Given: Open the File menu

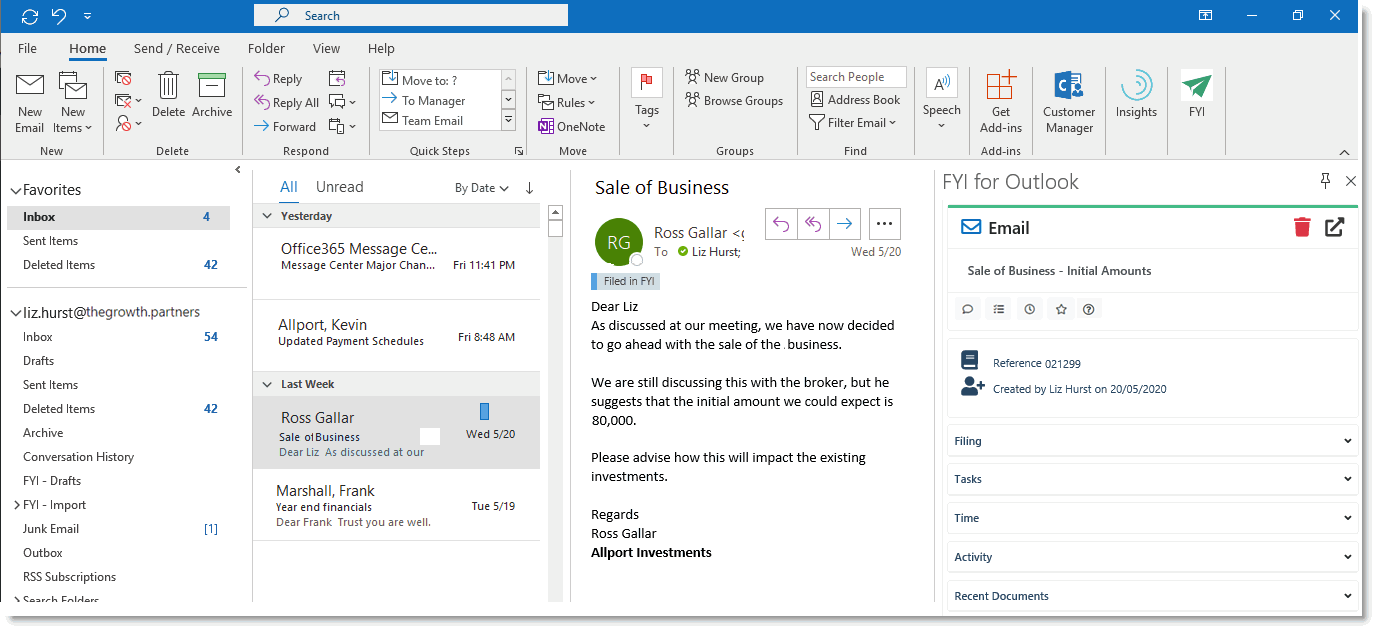Looking at the screenshot, I should click(27, 48).
